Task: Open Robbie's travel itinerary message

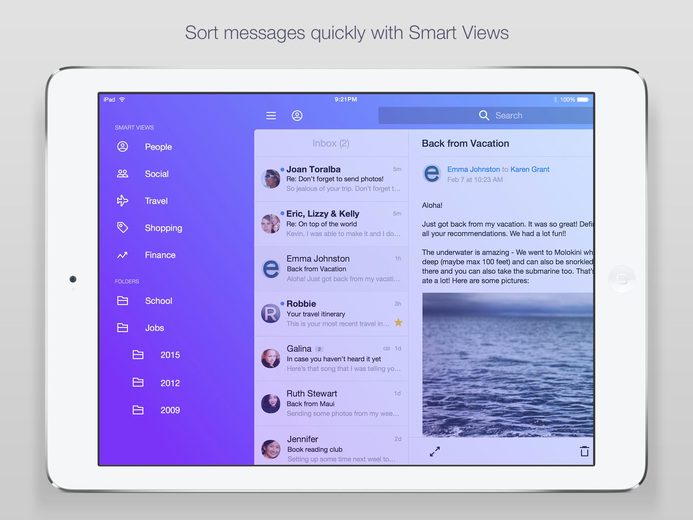Action: coord(331,314)
